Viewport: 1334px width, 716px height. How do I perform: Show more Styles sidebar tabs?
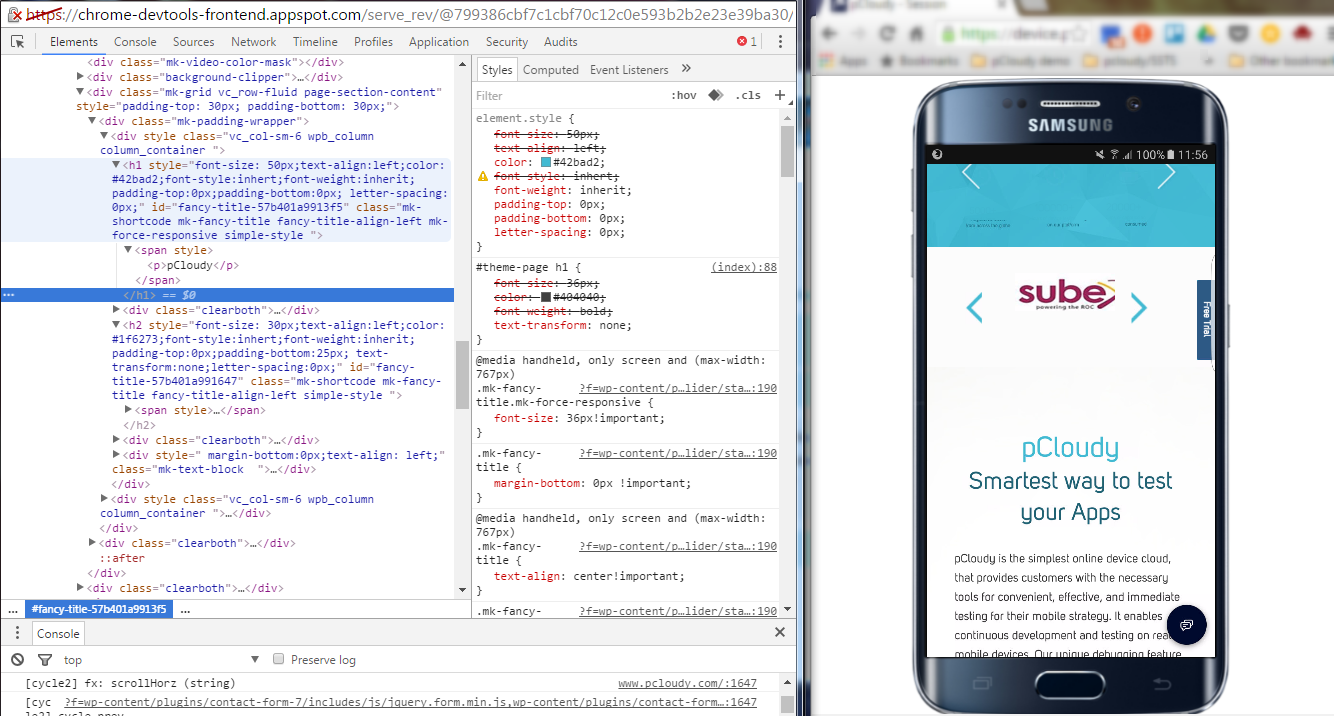click(686, 69)
